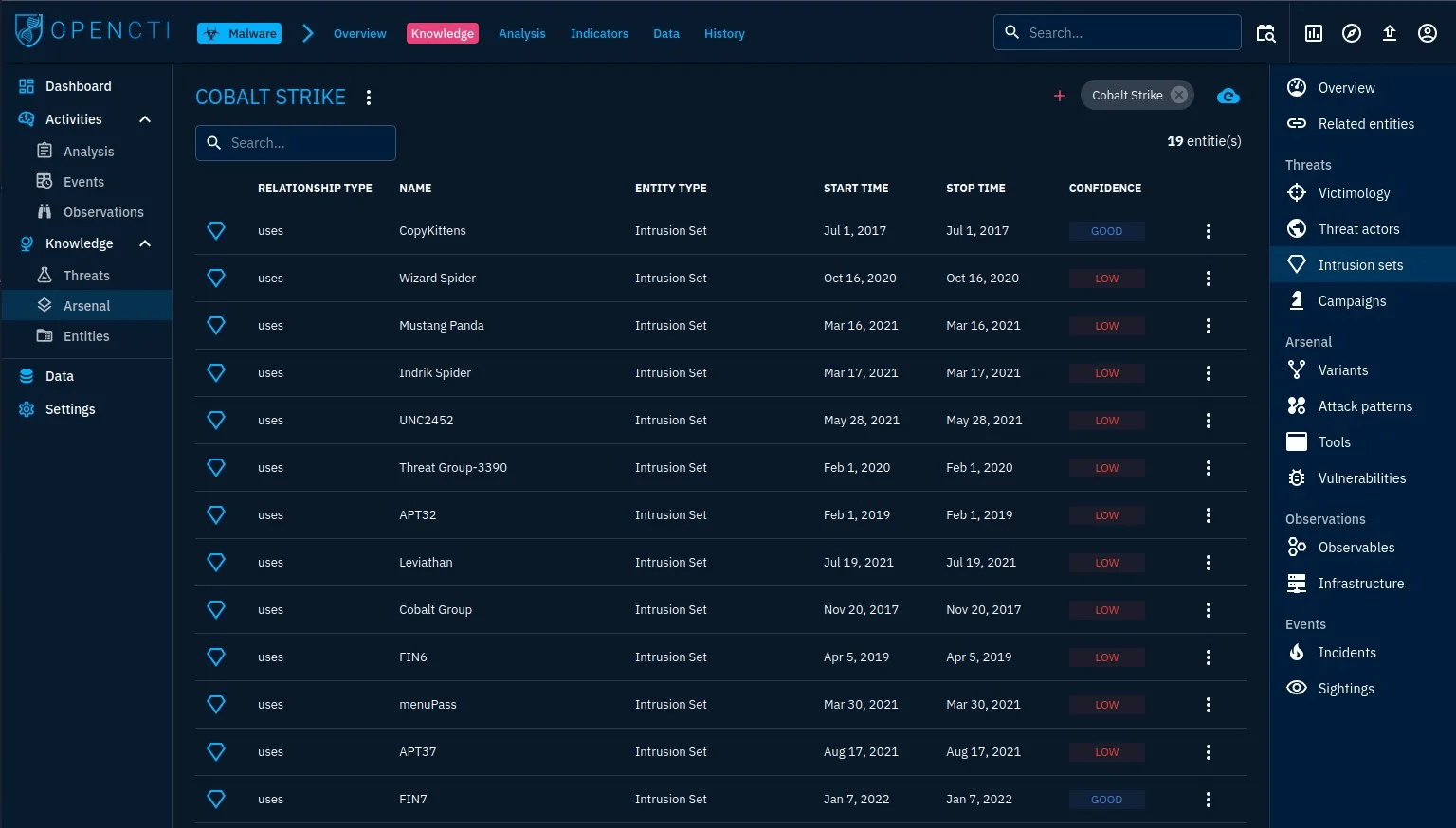
Task: Remove the Cobalt Strike filter chip
Action: click(x=1178, y=95)
